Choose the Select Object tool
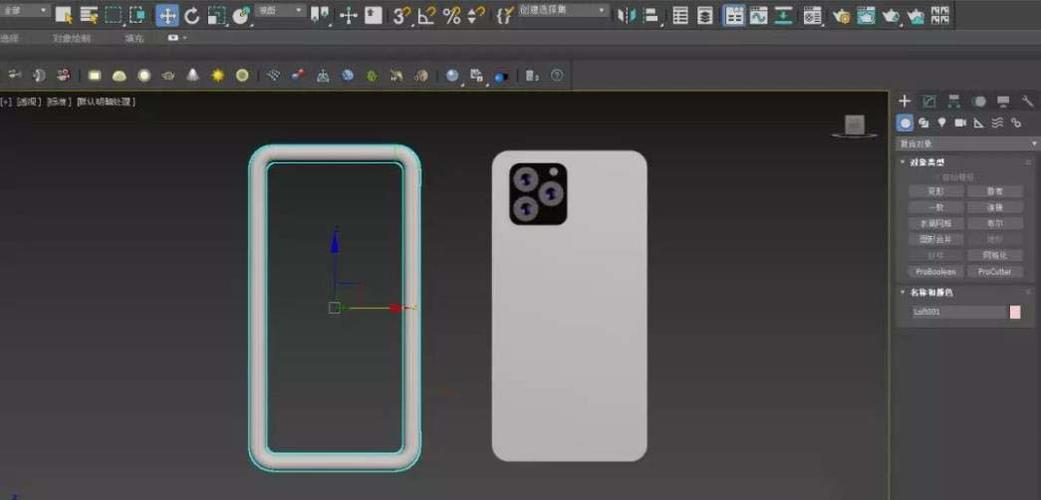Screen dimensions: 1041x500 [64, 15]
